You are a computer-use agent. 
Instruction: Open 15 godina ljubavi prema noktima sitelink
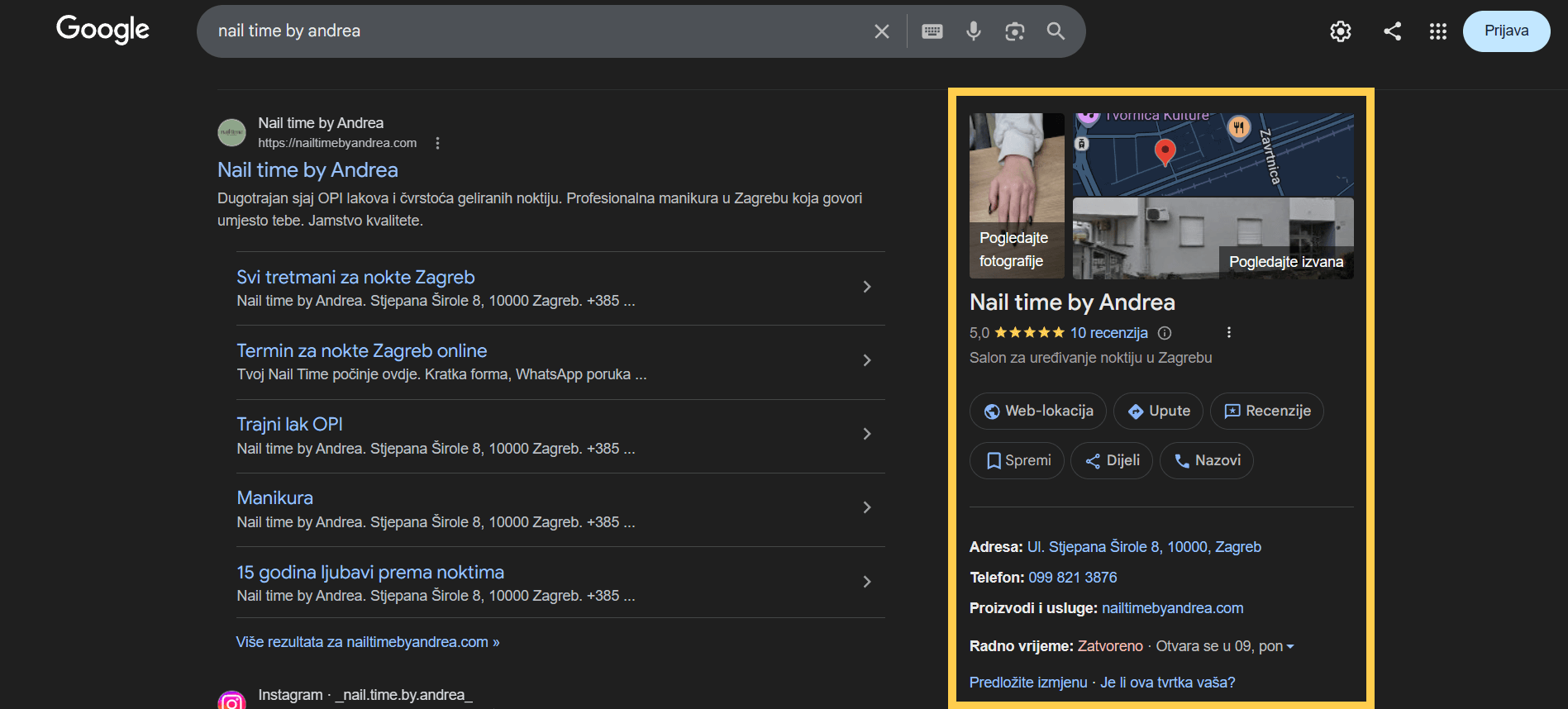pos(370,573)
